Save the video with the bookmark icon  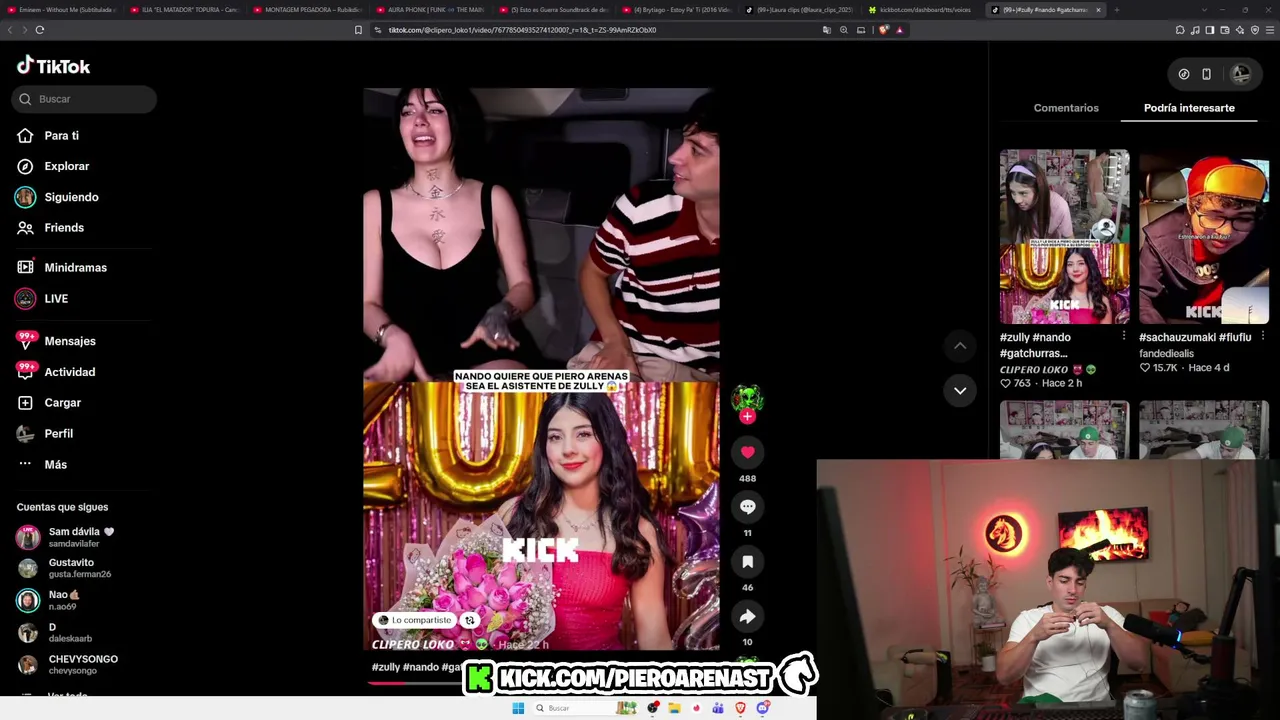tap(747, 562)
